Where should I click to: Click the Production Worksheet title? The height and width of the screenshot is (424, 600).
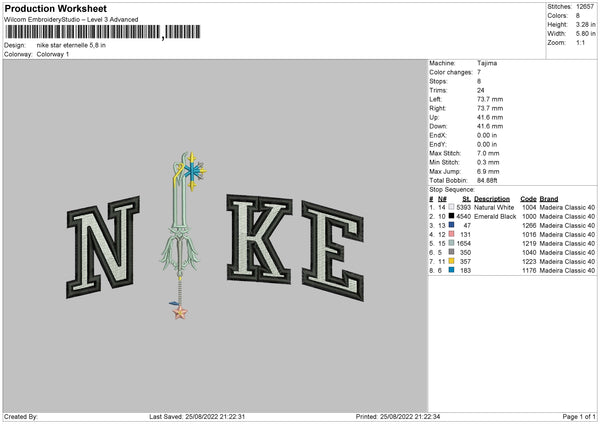coord(55,8)
